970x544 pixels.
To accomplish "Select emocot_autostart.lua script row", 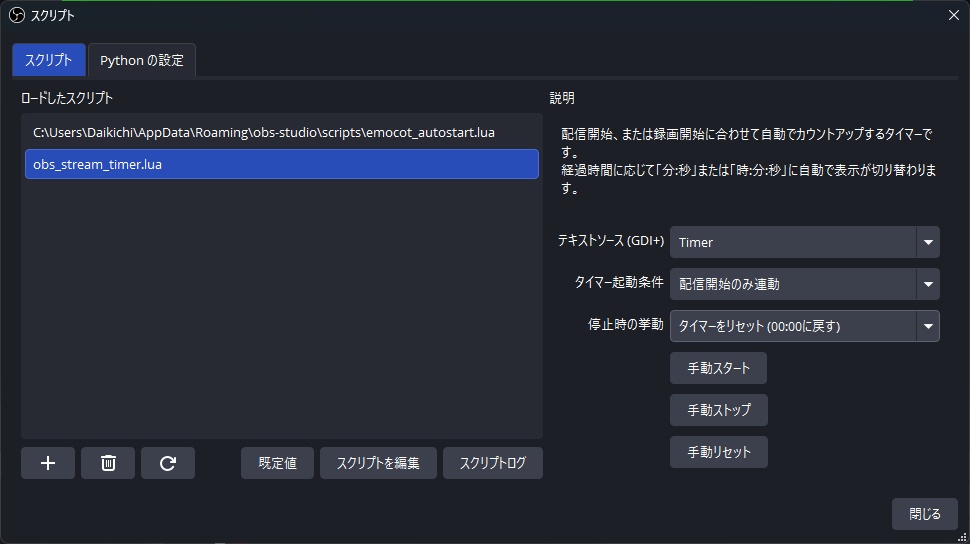I will point(281,132).
